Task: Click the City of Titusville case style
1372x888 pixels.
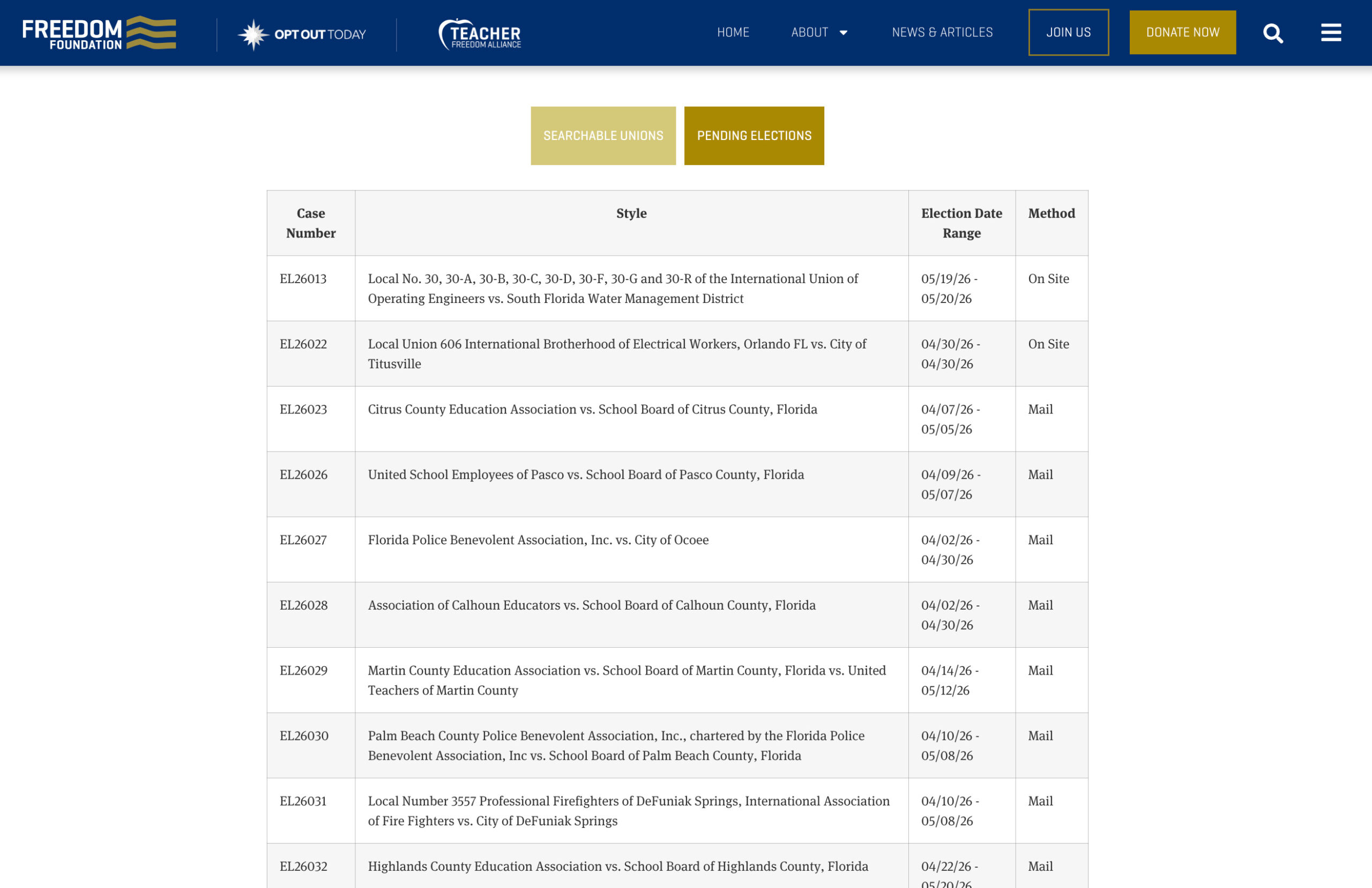Action: pyautogui.click(x=617, y=354)
